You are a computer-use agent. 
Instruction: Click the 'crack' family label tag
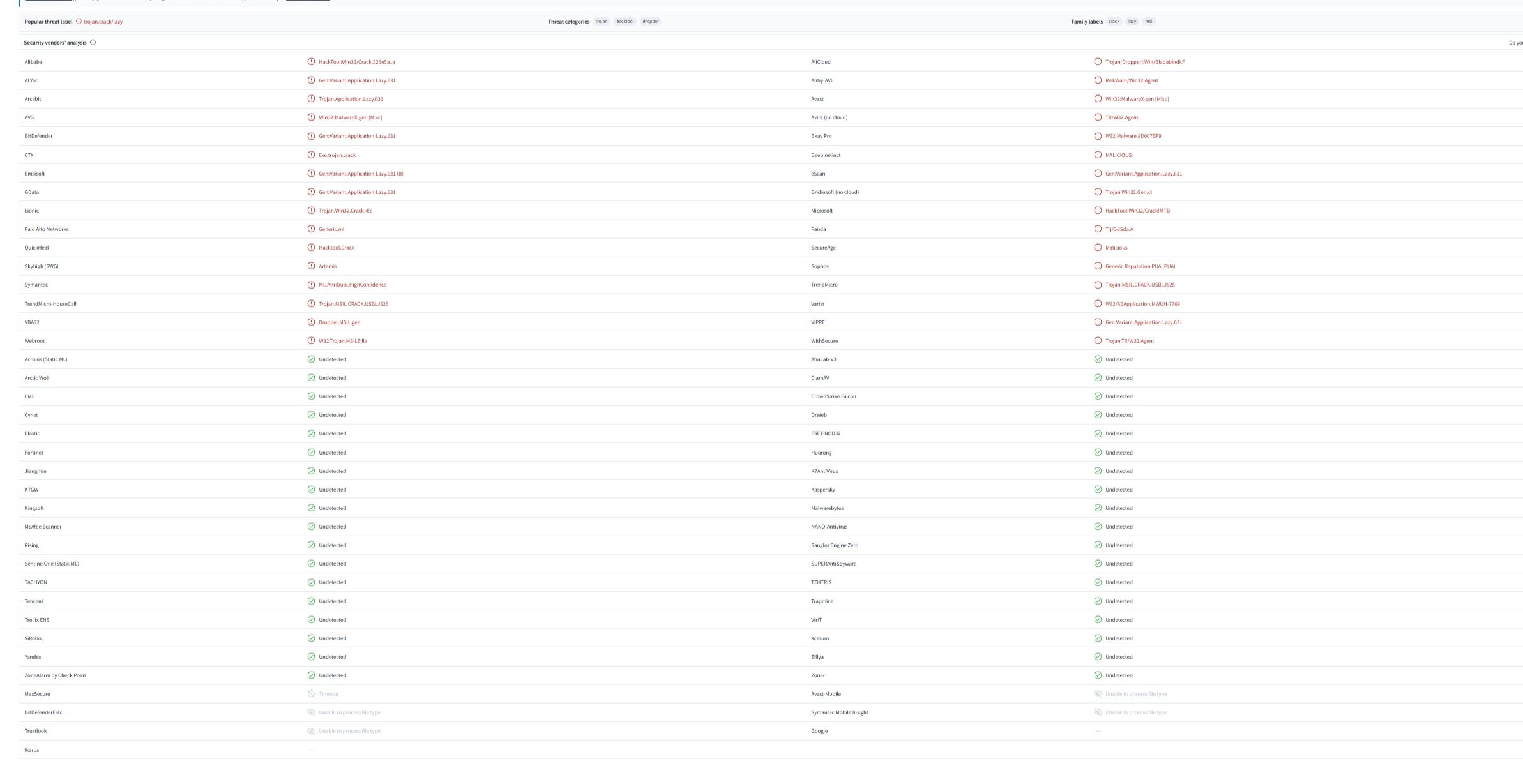tap(1114, 22)
